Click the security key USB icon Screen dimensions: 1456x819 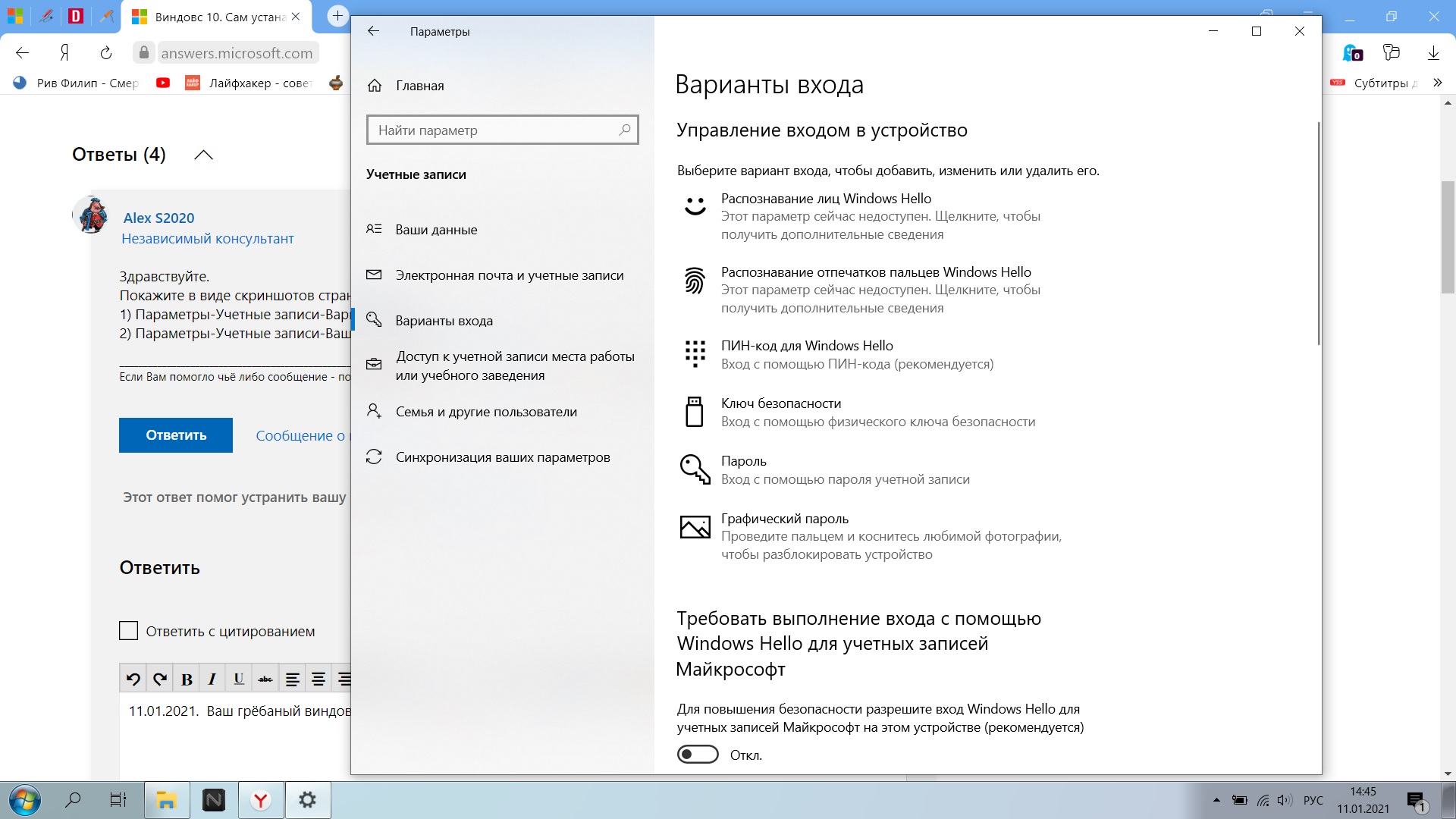695,412
